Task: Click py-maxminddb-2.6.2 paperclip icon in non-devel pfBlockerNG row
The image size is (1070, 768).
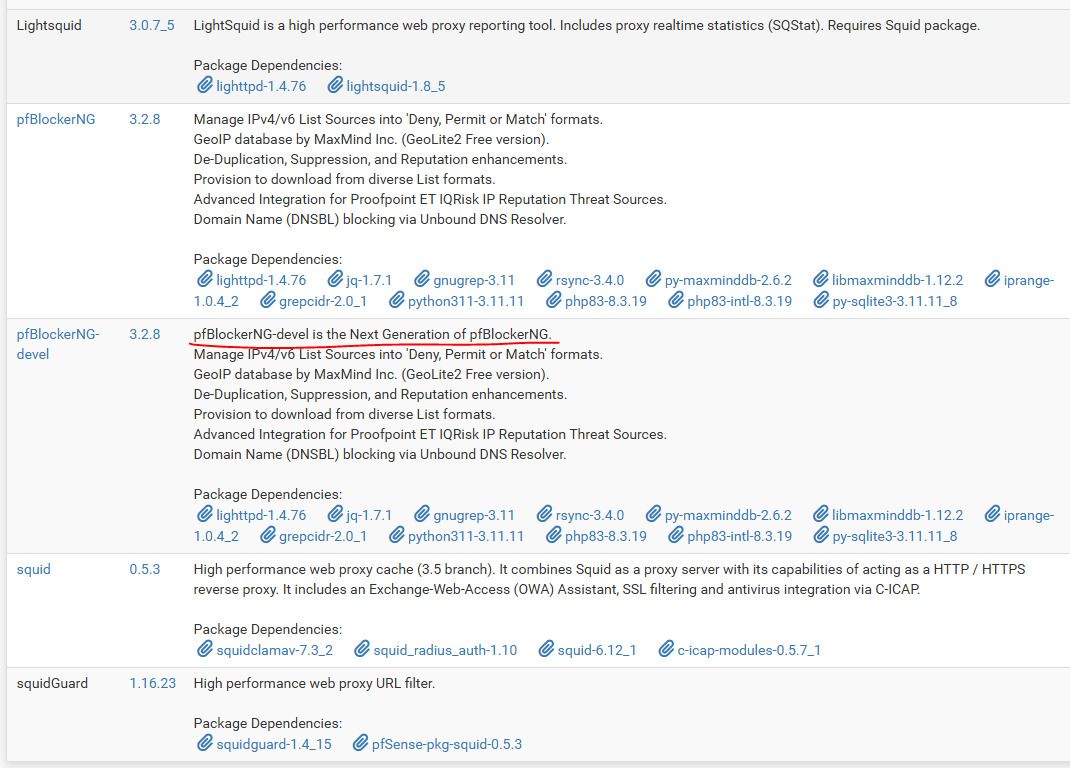Action: pyautogui.click(x=653, y=279)
